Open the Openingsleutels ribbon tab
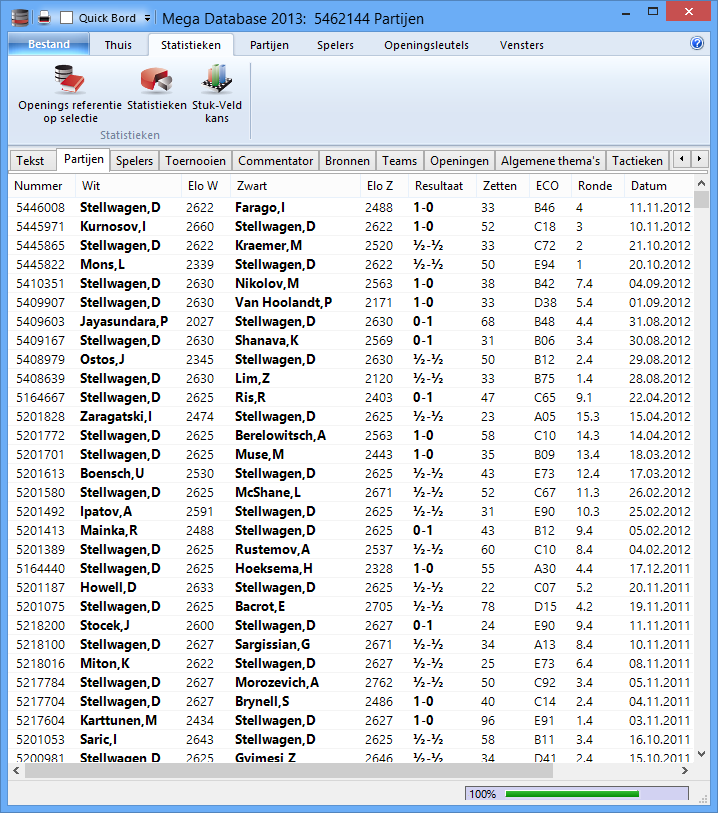The height and width of the screenshot is (813, 718). [x=426, y=45]
